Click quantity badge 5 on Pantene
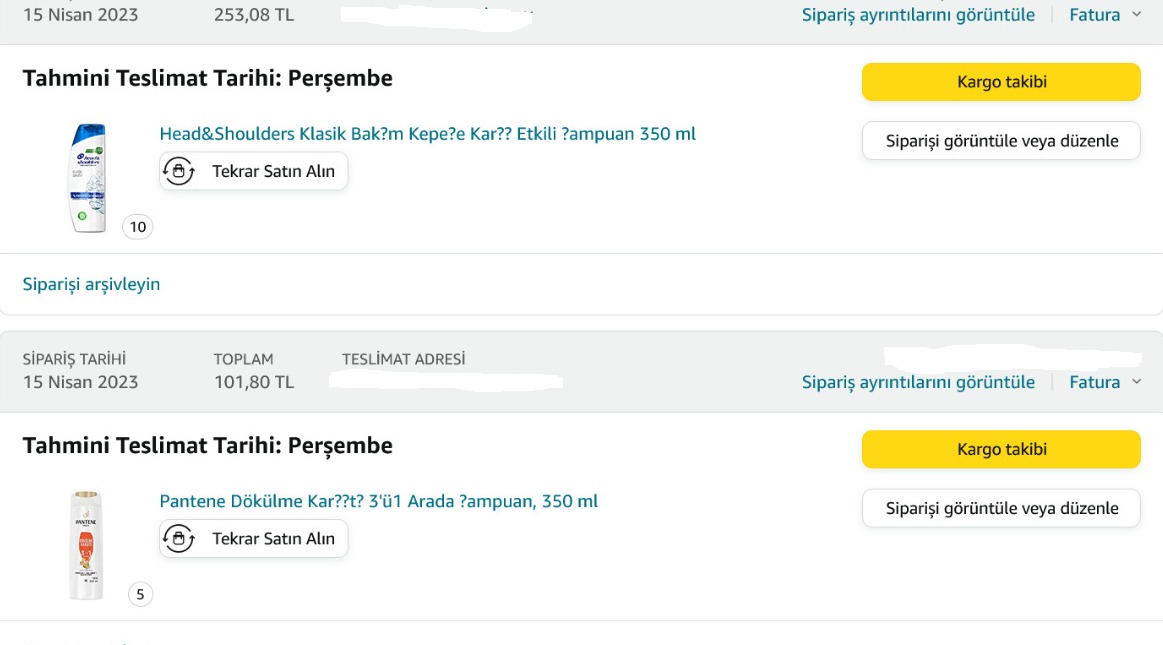 click(x=140, y=595)
